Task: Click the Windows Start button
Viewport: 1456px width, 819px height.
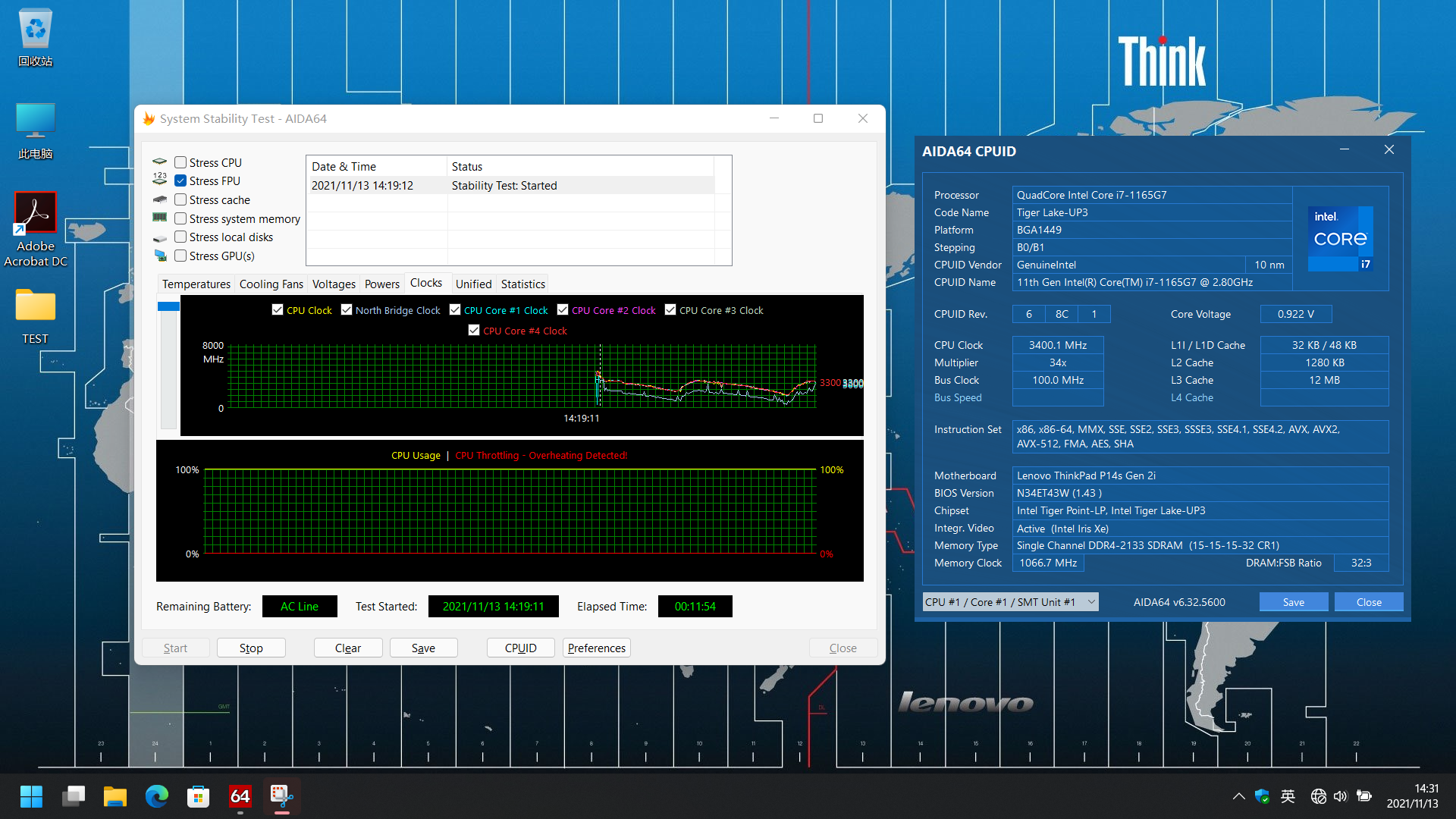Action: click(x=31, y=796)
